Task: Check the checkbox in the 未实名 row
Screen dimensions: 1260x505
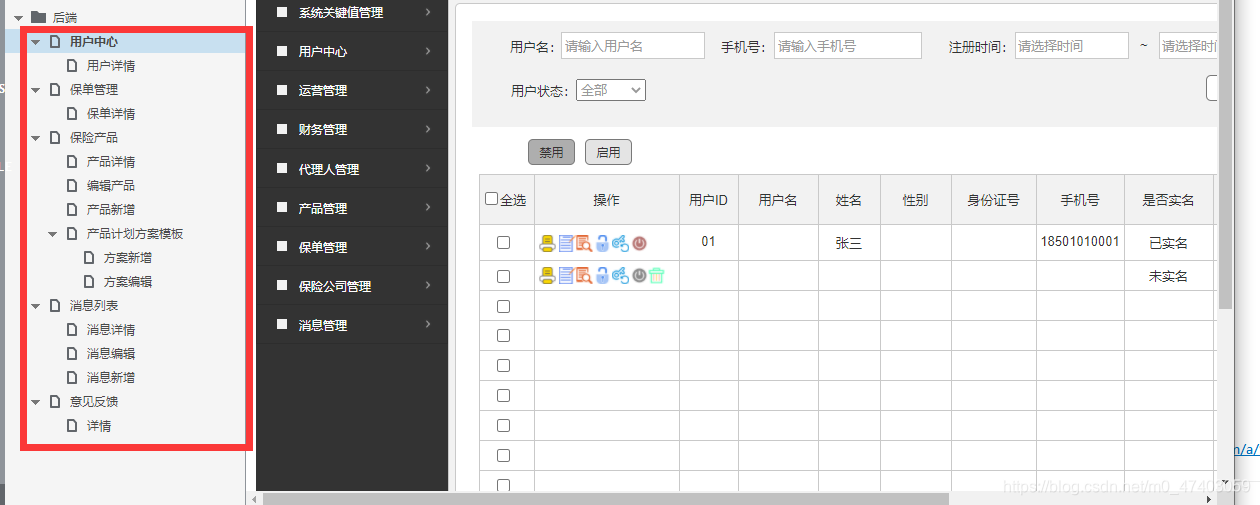Action: 504,276
